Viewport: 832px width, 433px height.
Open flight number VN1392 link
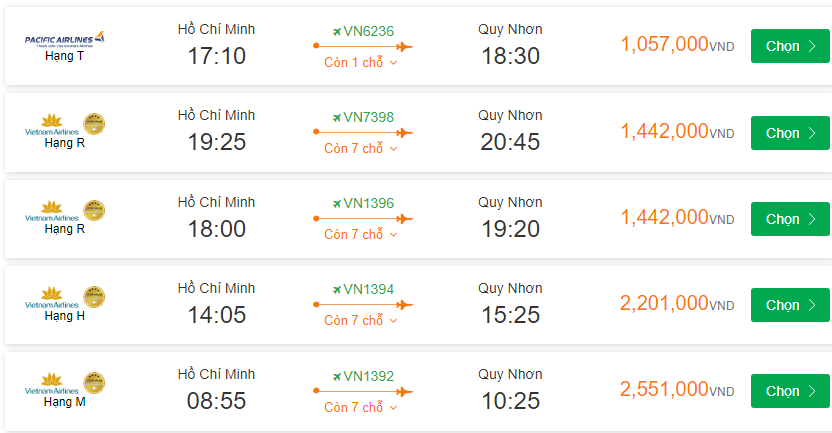pyautogui.click(x=369, y=376)
